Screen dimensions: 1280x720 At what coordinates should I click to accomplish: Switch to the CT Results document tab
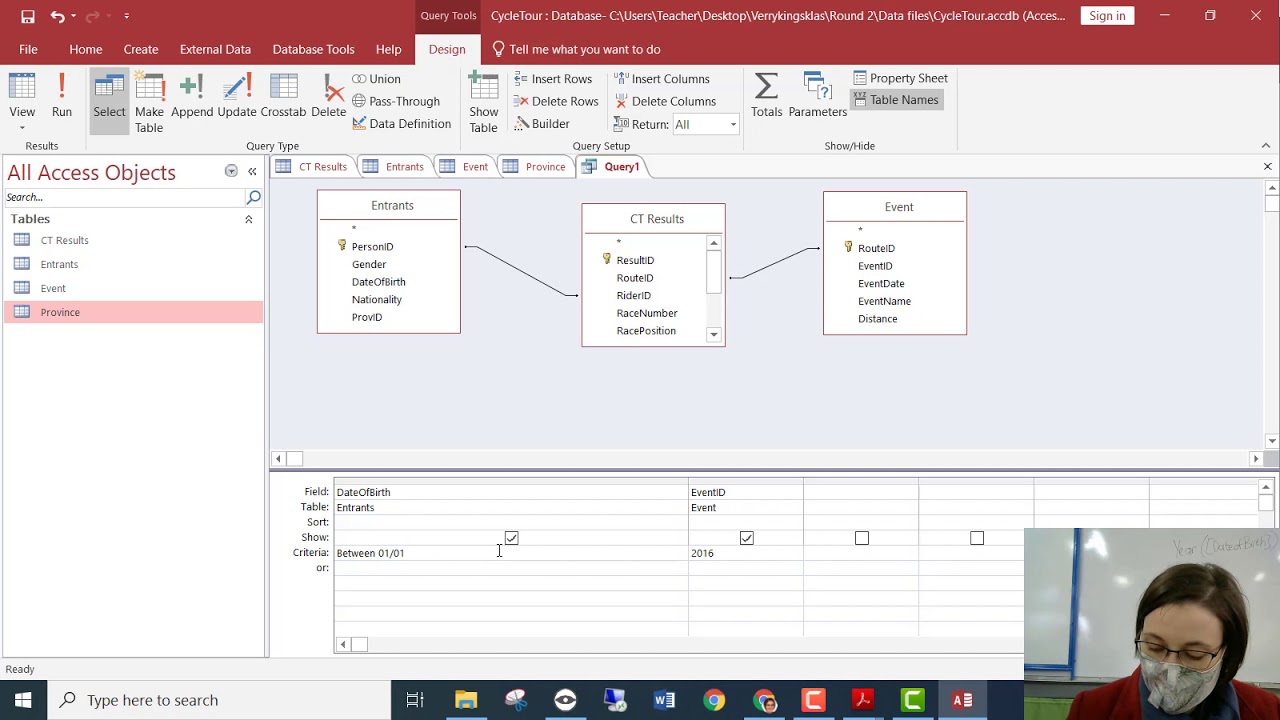tap(313, 167)
